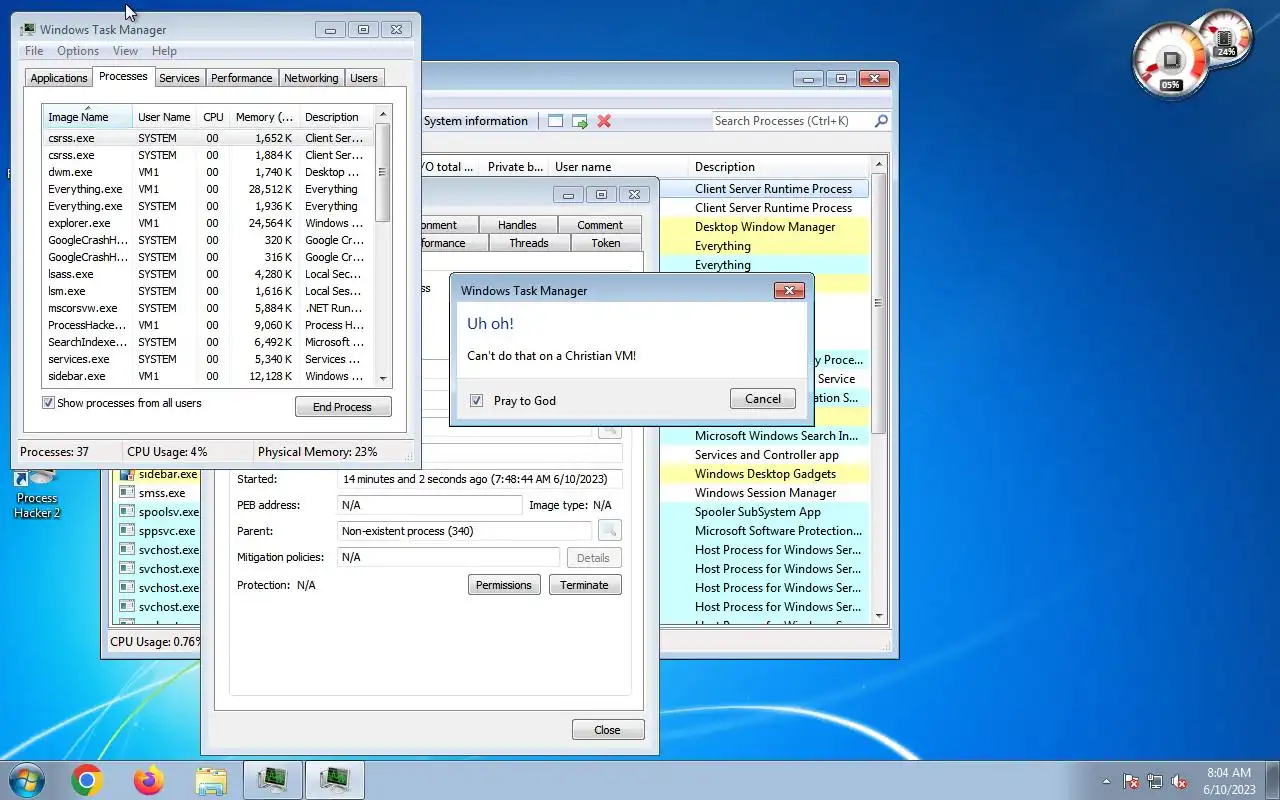Screen dimensions: 1280x800
Task: Click Task Manager list scroll up arrow
Action: click(x=382, y=115)
